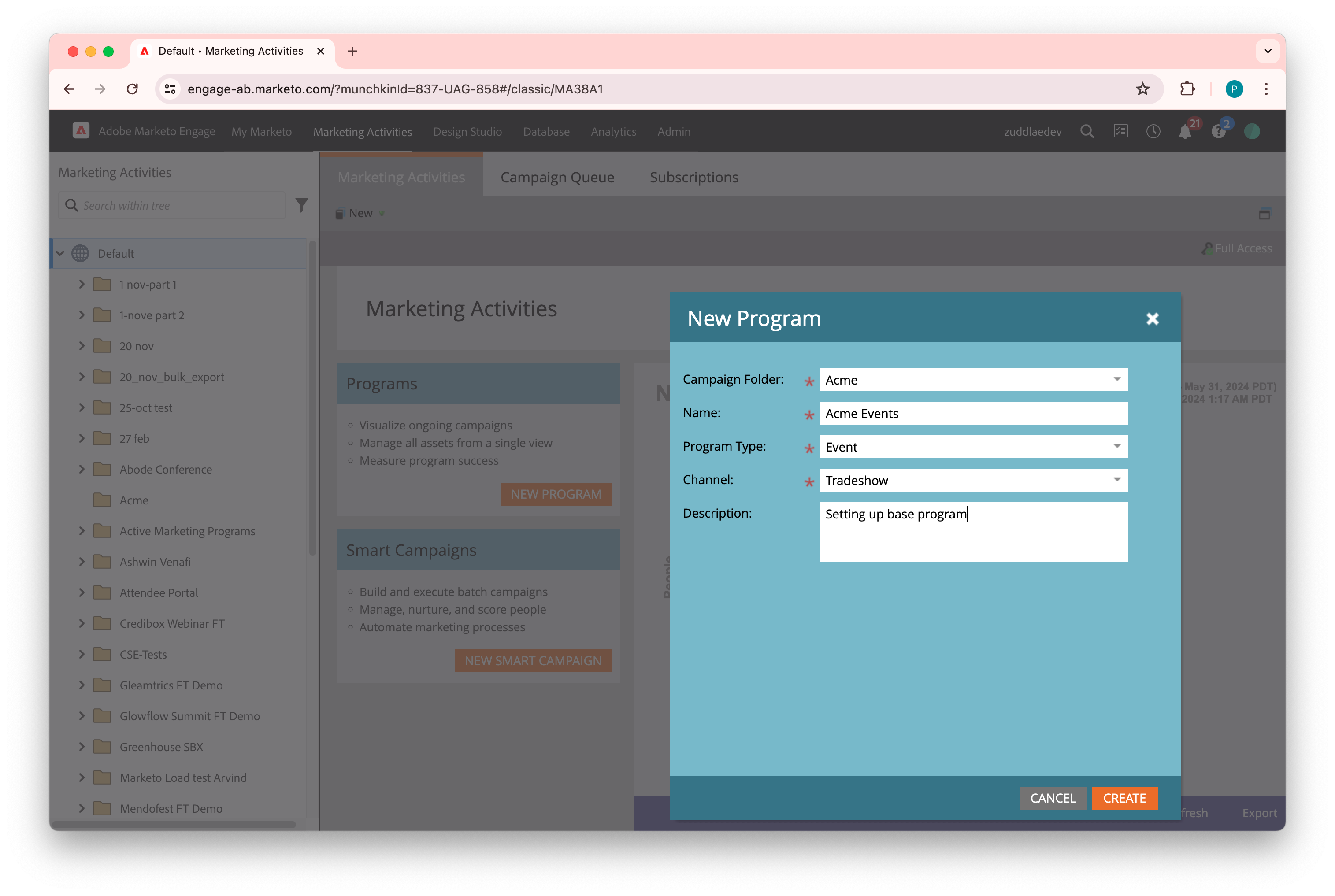Click the notifications bell icon
1335x896 pixels.
(x=1185, y=132)
